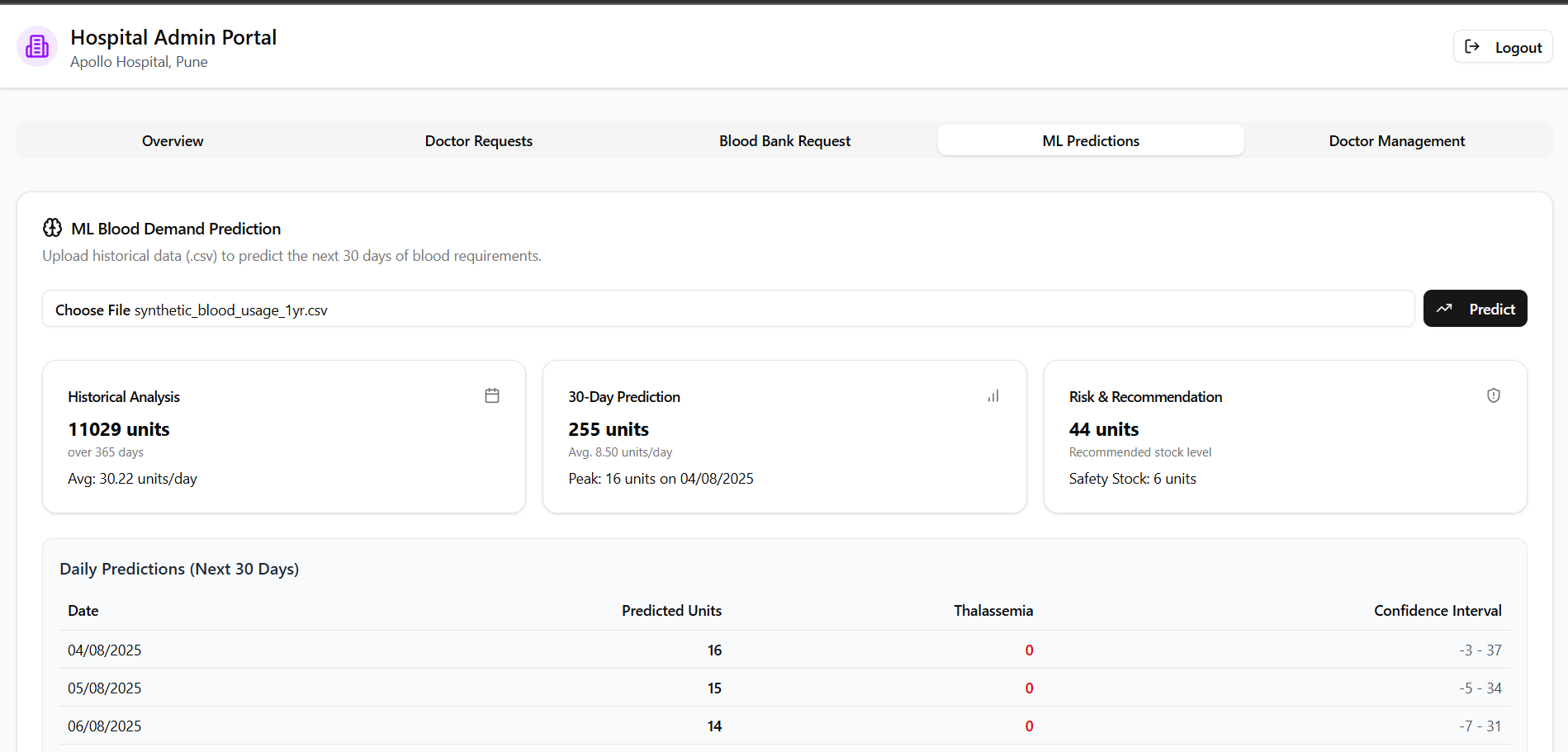Click the 'Avg. 8.50 units/day' caption
Screen dimensions: 1568x752
(620, 452)
